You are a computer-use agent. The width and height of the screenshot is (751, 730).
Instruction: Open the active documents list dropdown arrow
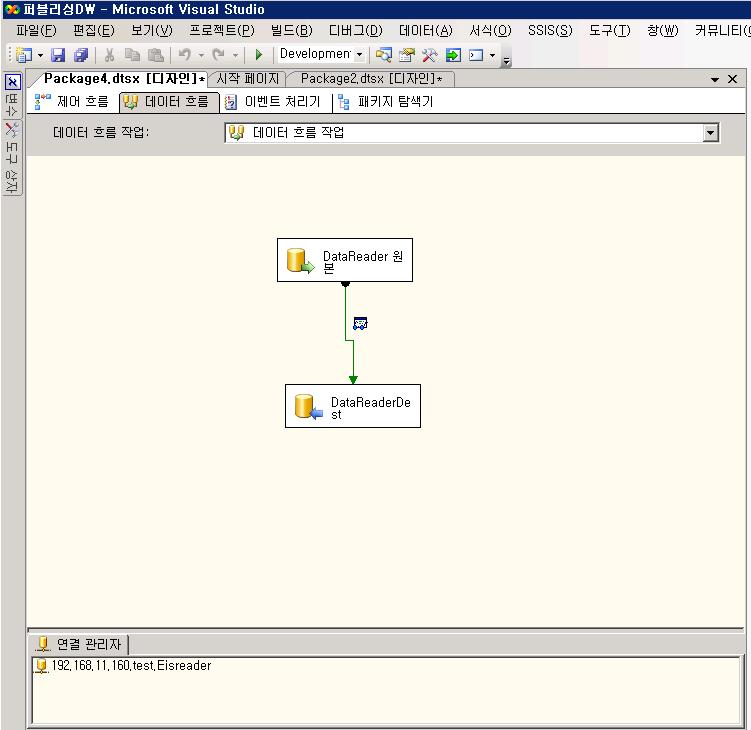point(715,80)
